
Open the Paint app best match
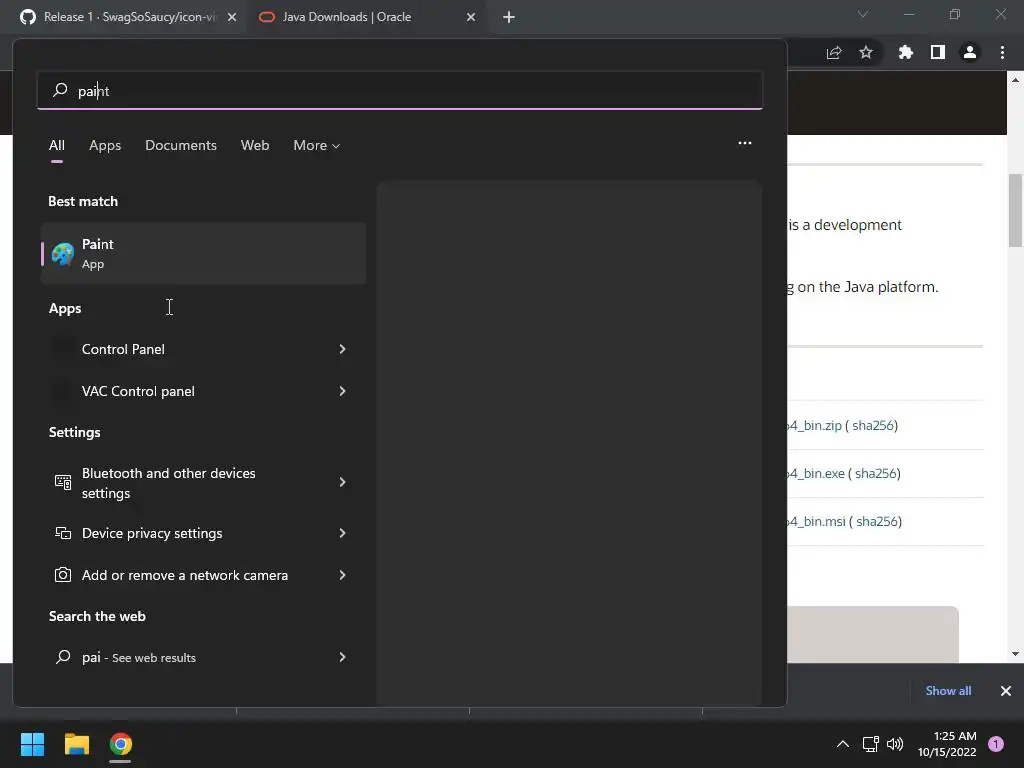(x=203, y=253)
